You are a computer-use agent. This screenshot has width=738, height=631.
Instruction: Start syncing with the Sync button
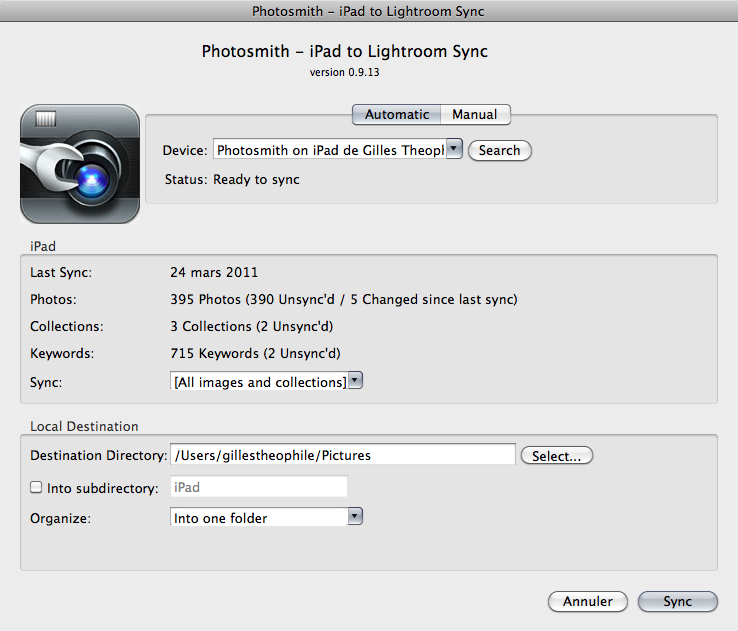click(x=678, y=601)
